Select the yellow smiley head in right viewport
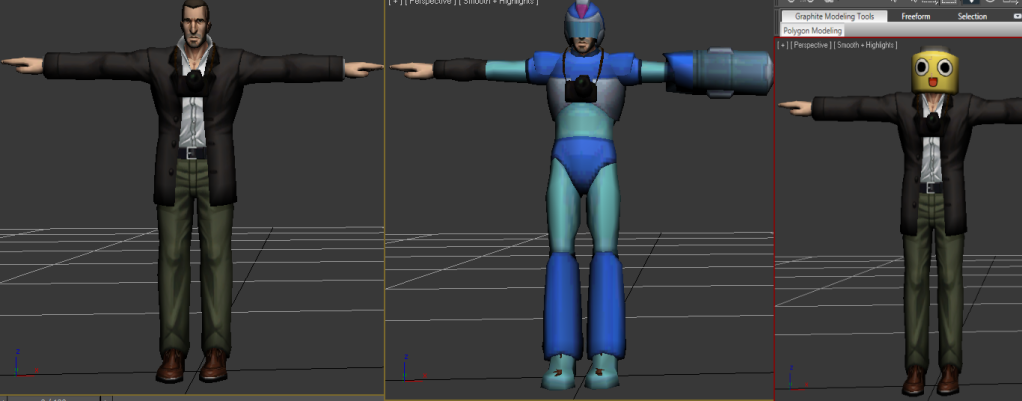The image size is (1022, 401). (x=933, y=71)
